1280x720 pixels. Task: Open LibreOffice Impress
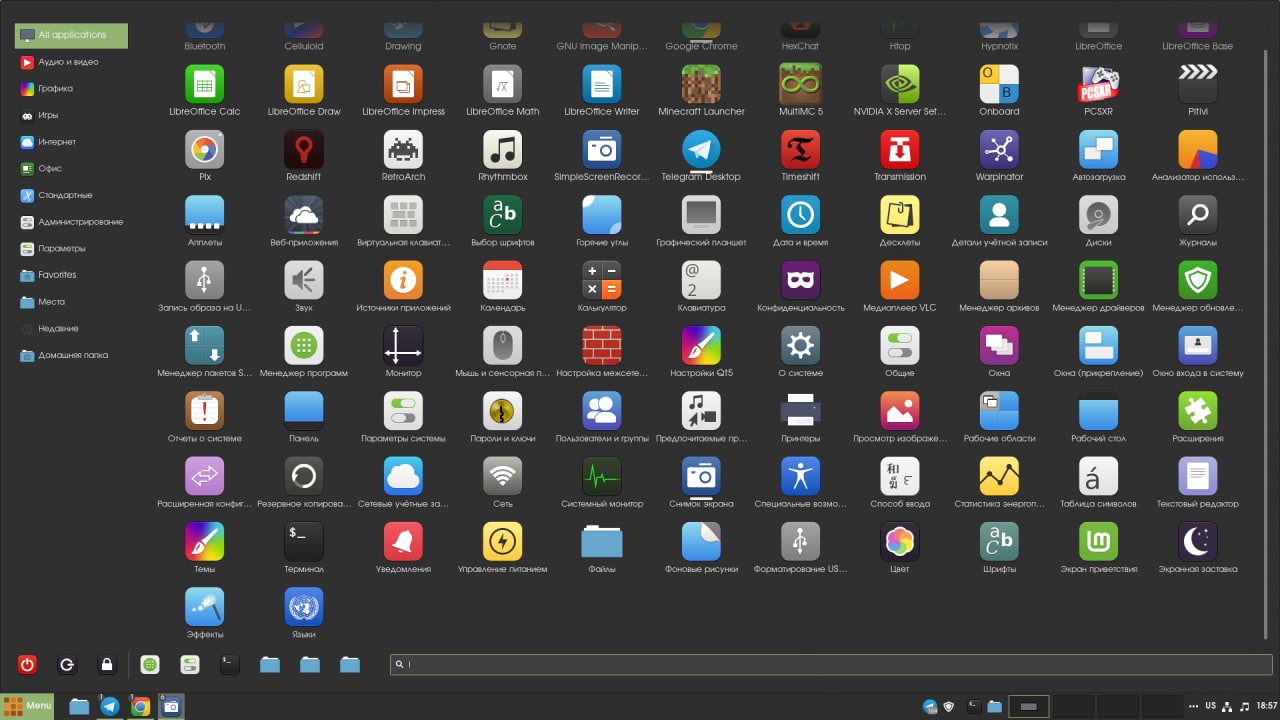403,85
